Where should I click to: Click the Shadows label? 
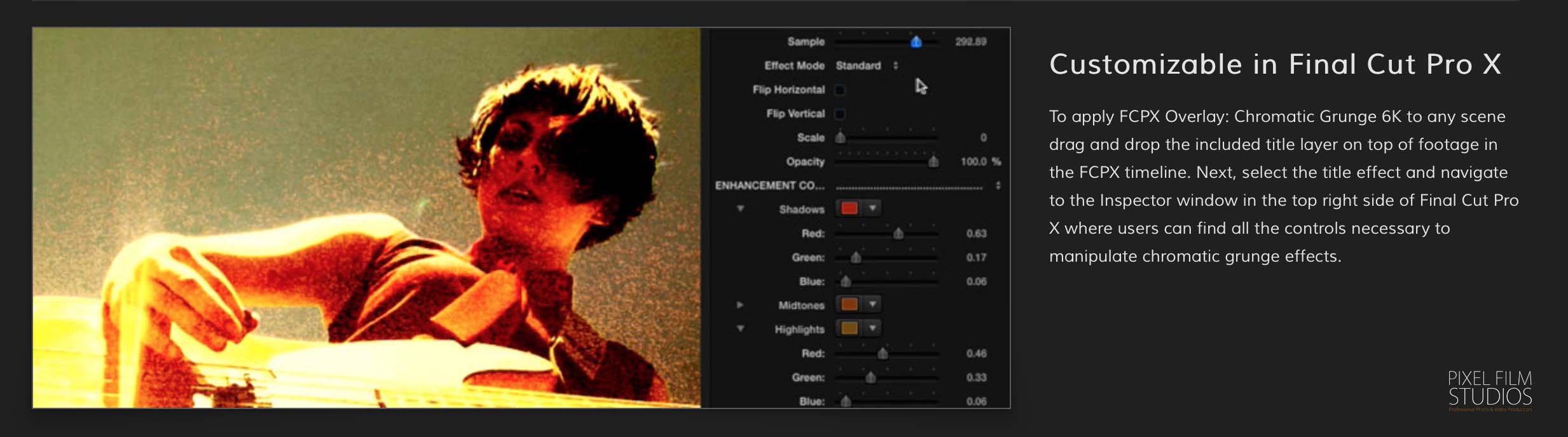pyautogui.click(x=802, y=210)
